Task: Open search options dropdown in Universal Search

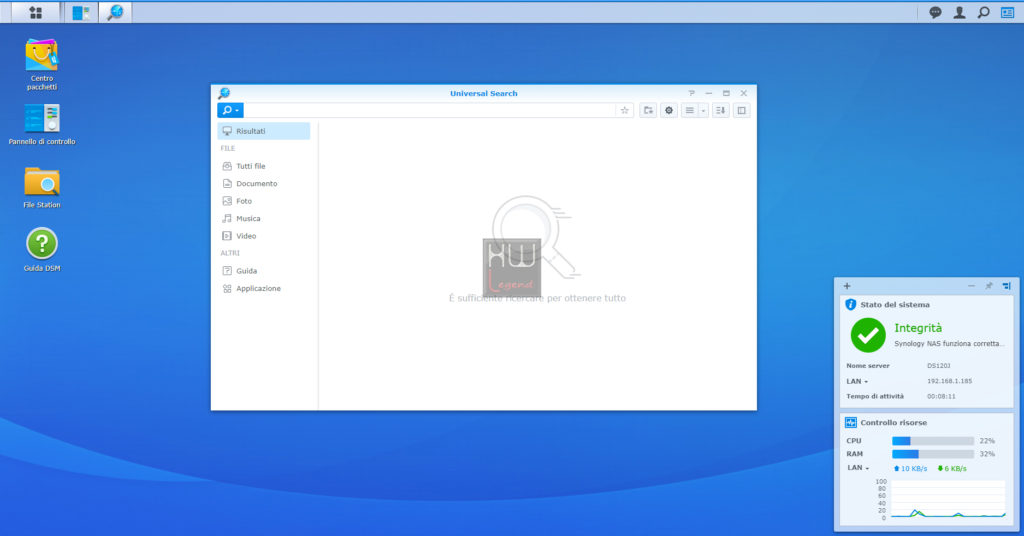Action: 231,110
